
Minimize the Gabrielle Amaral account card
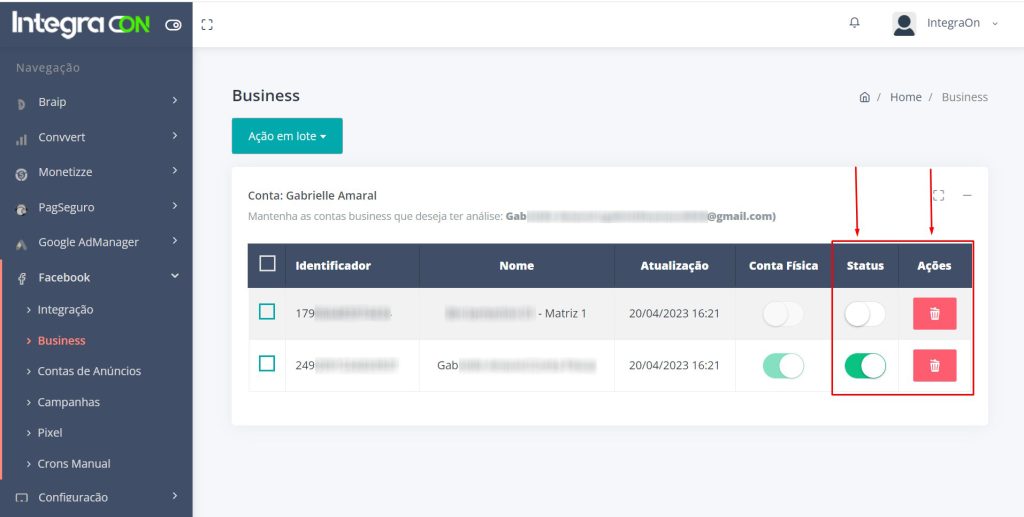coord(967,196)
